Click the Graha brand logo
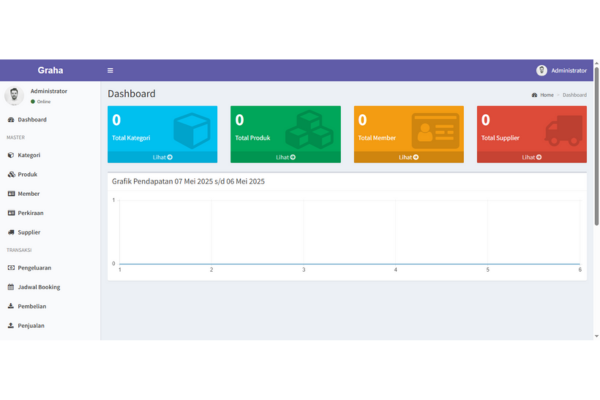Viewport: 600px width, 400px height. point(50,70)
